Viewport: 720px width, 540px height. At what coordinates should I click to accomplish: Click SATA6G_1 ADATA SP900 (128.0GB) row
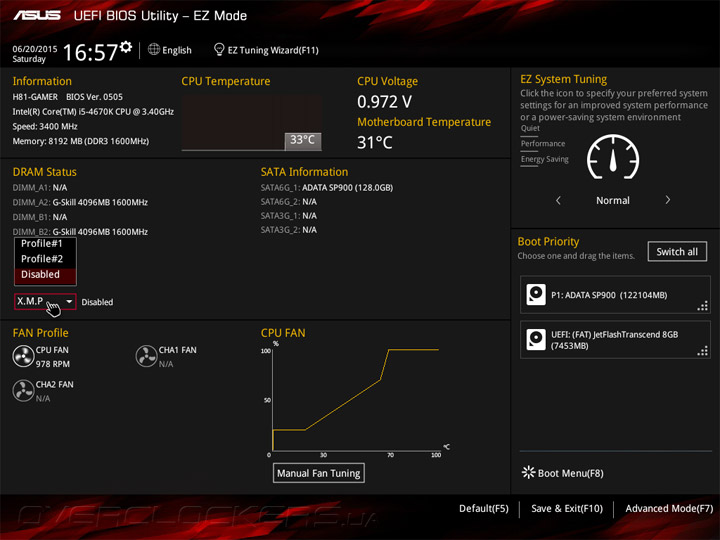coord(327,187)
